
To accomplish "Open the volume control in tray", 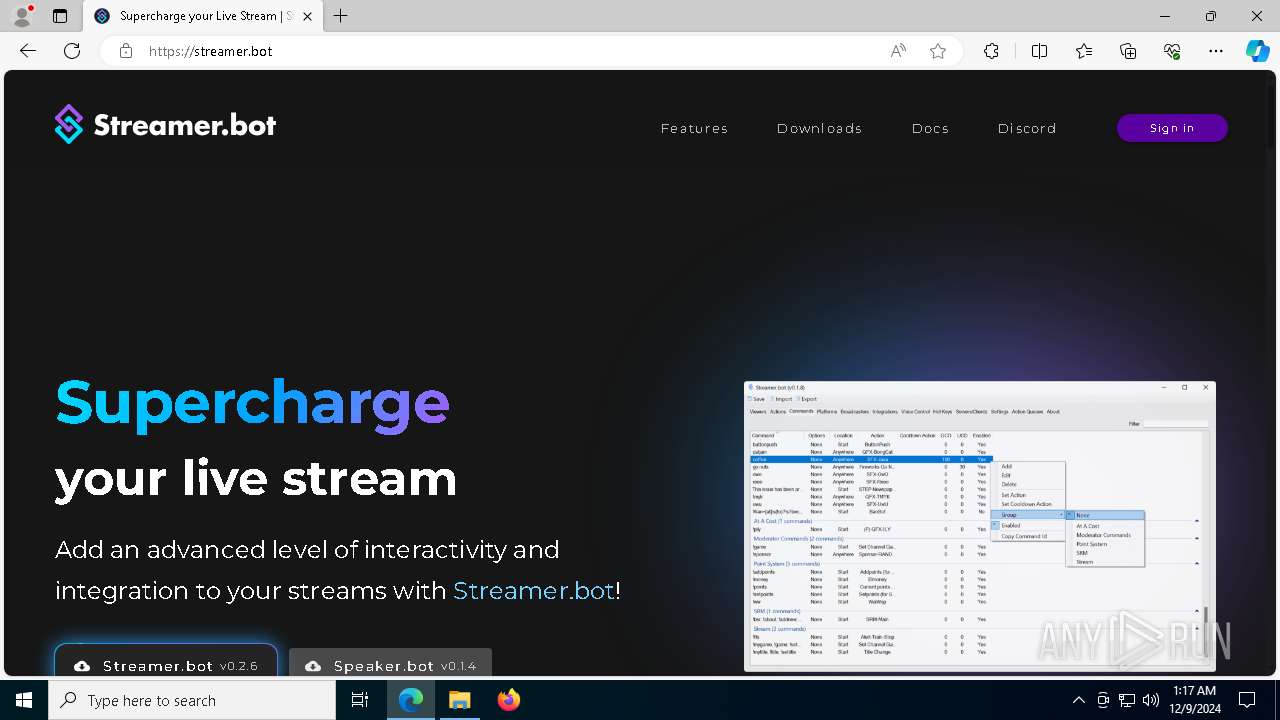I will click(1151, 700).
